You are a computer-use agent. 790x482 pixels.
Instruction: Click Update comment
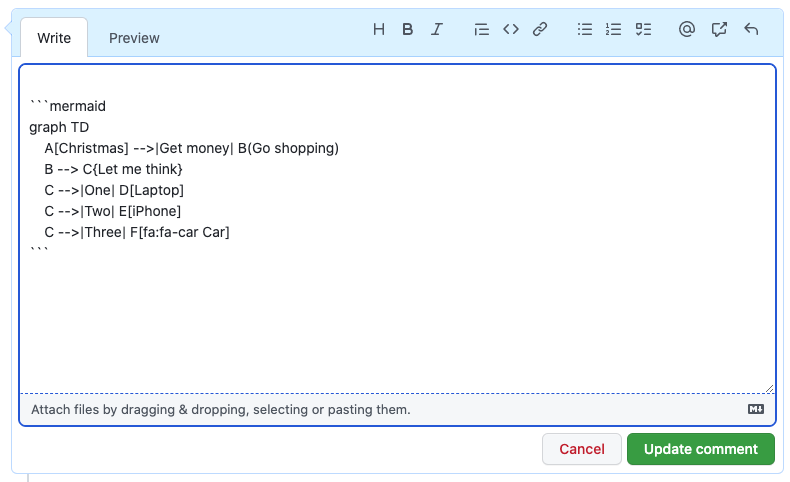click(x=700, y=449)
